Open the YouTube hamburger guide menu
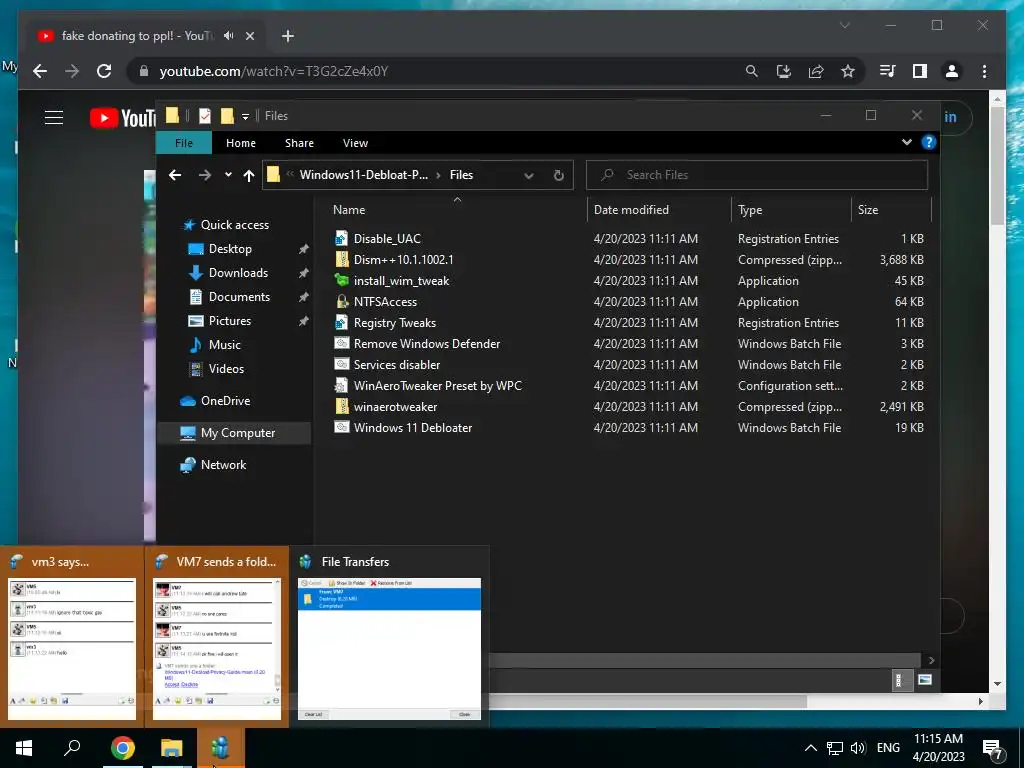Viewport: 1024px width, 768px height. [x=54, y=118]
